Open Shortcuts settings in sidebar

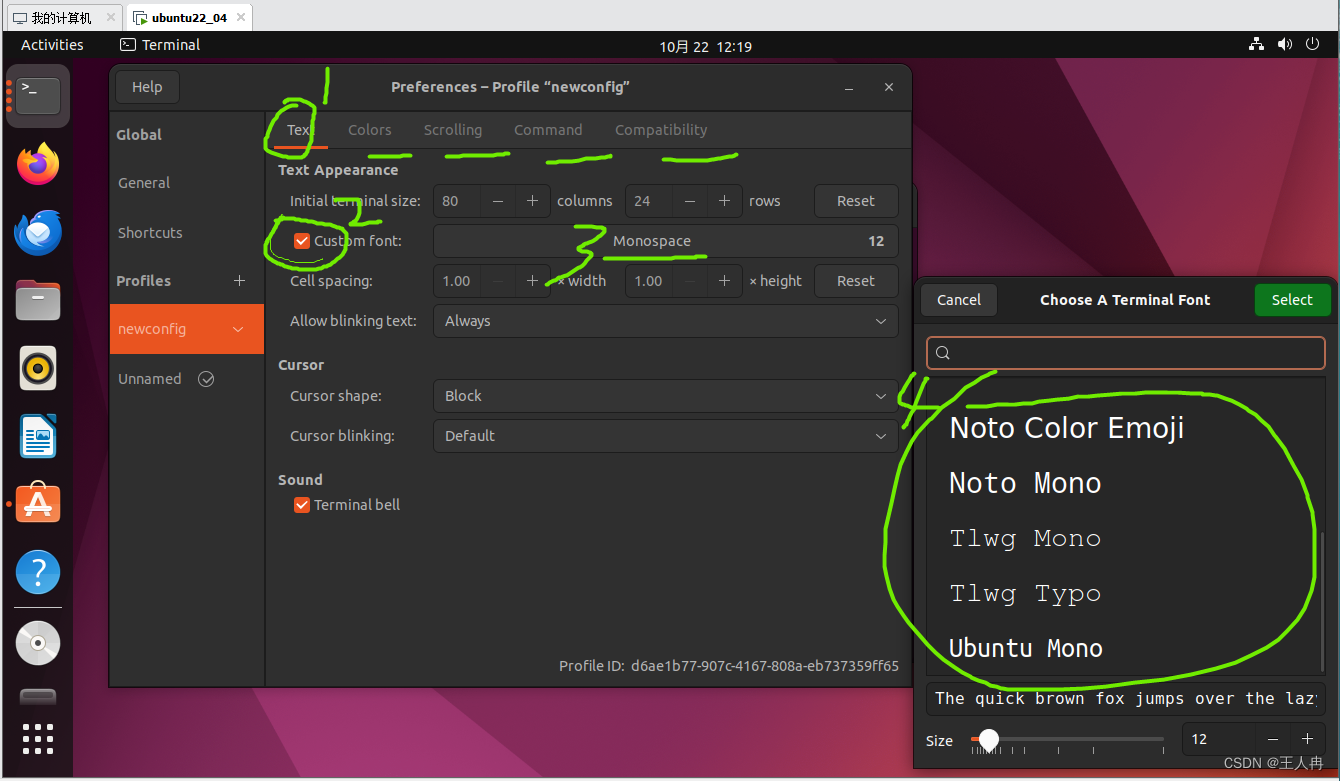tap(186, 233)
